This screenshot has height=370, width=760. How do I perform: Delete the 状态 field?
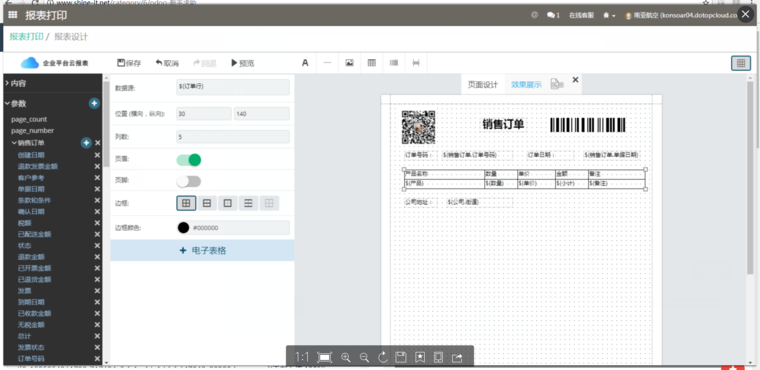pyautogui.click(x=97, y=245)
